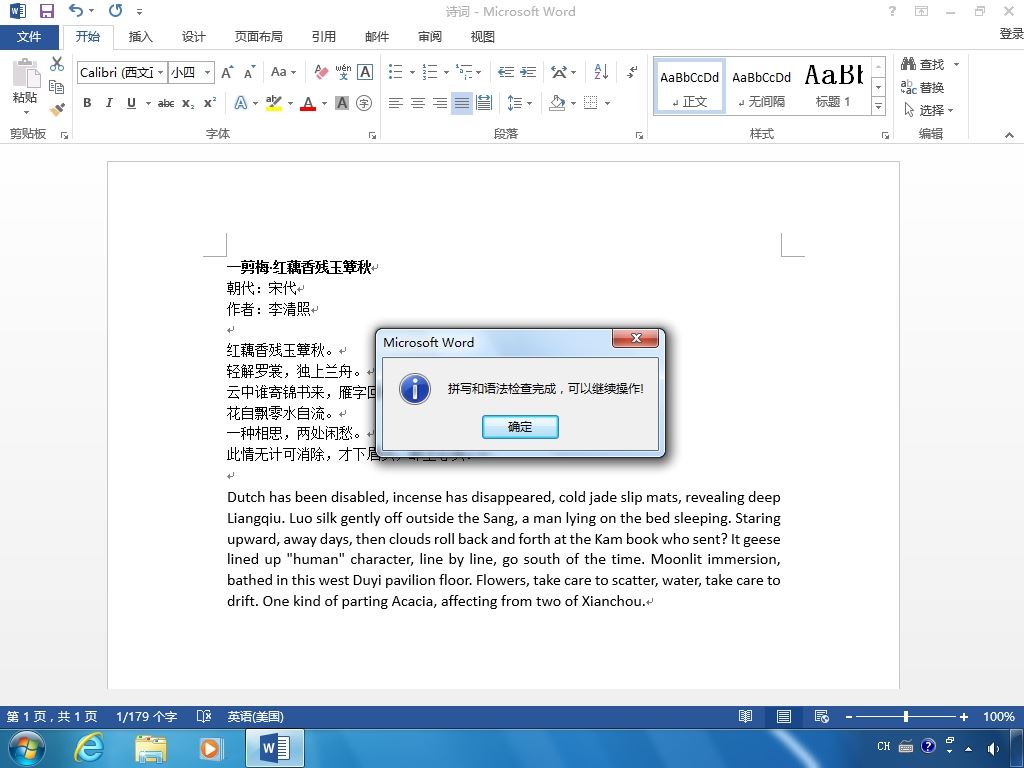This screenshot has height=768, width=1024.
Task: Insert an enclosed character (circled 字)
Action: click(364, 103)
